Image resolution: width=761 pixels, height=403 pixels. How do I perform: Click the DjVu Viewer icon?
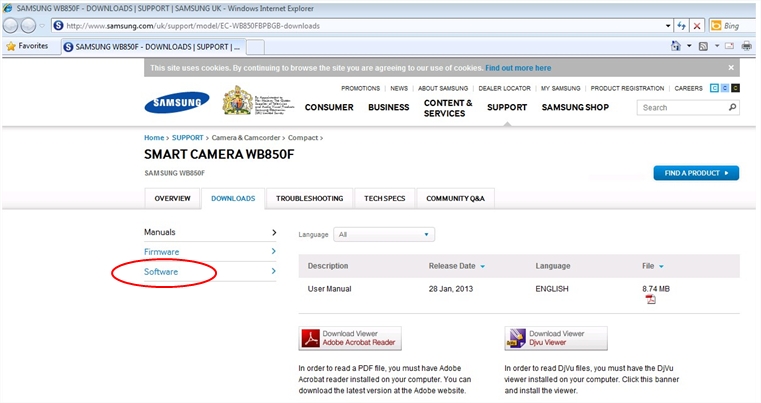tap(516, 338)
